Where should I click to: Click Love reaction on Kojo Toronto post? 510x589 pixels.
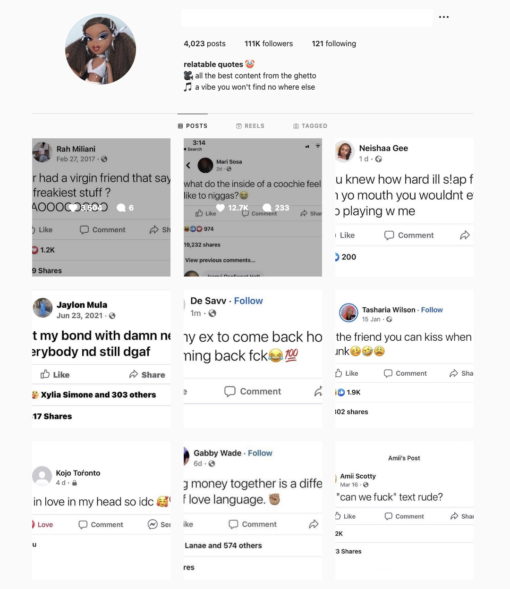(x=42, y=524)
